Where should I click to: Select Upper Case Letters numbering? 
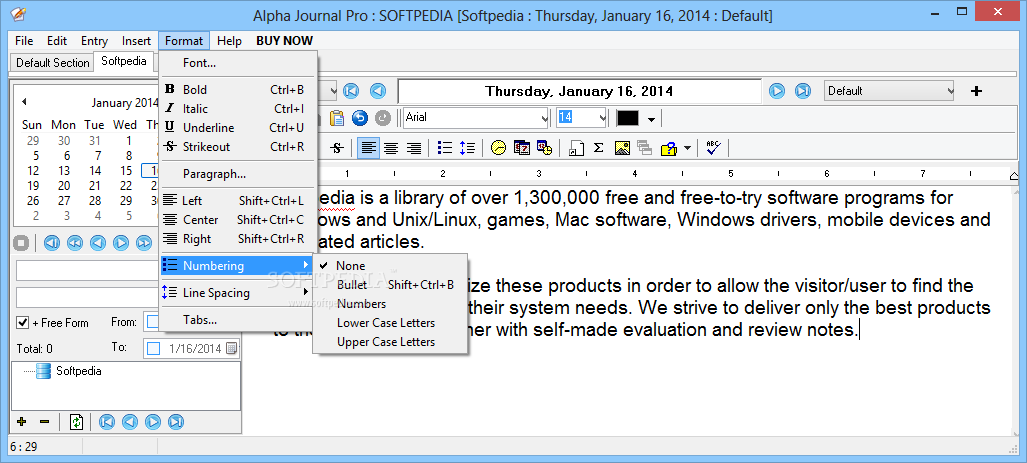[x=390, y=342]
